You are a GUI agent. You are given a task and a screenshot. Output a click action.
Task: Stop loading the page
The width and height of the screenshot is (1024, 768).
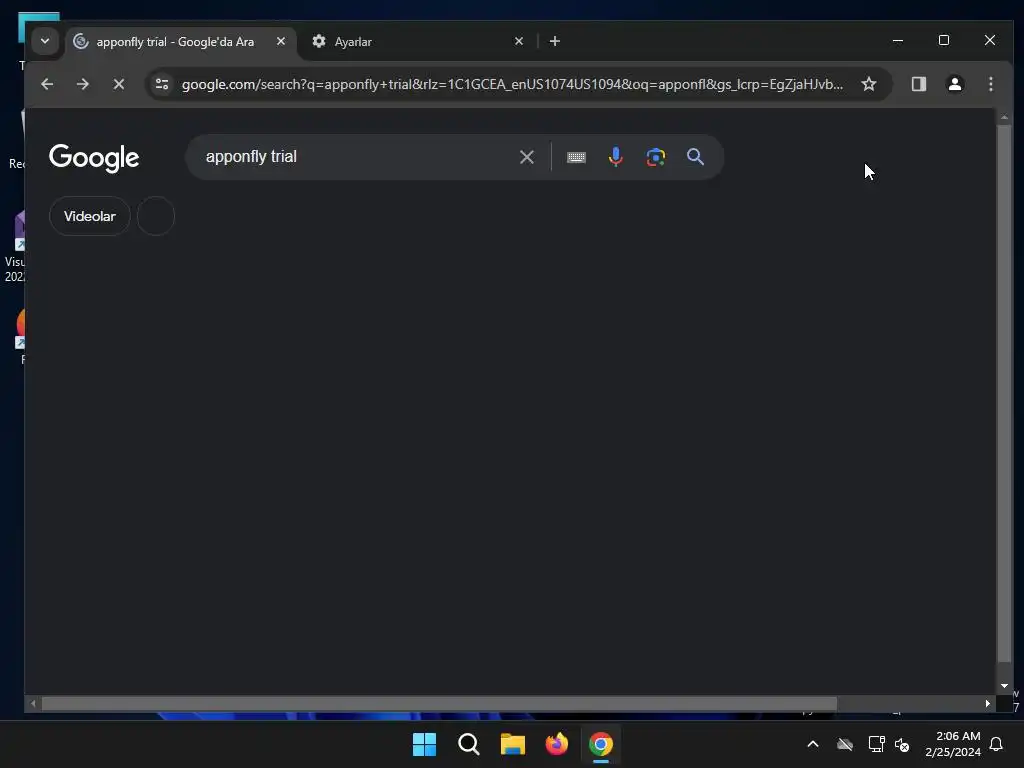[x=119, y=84]
